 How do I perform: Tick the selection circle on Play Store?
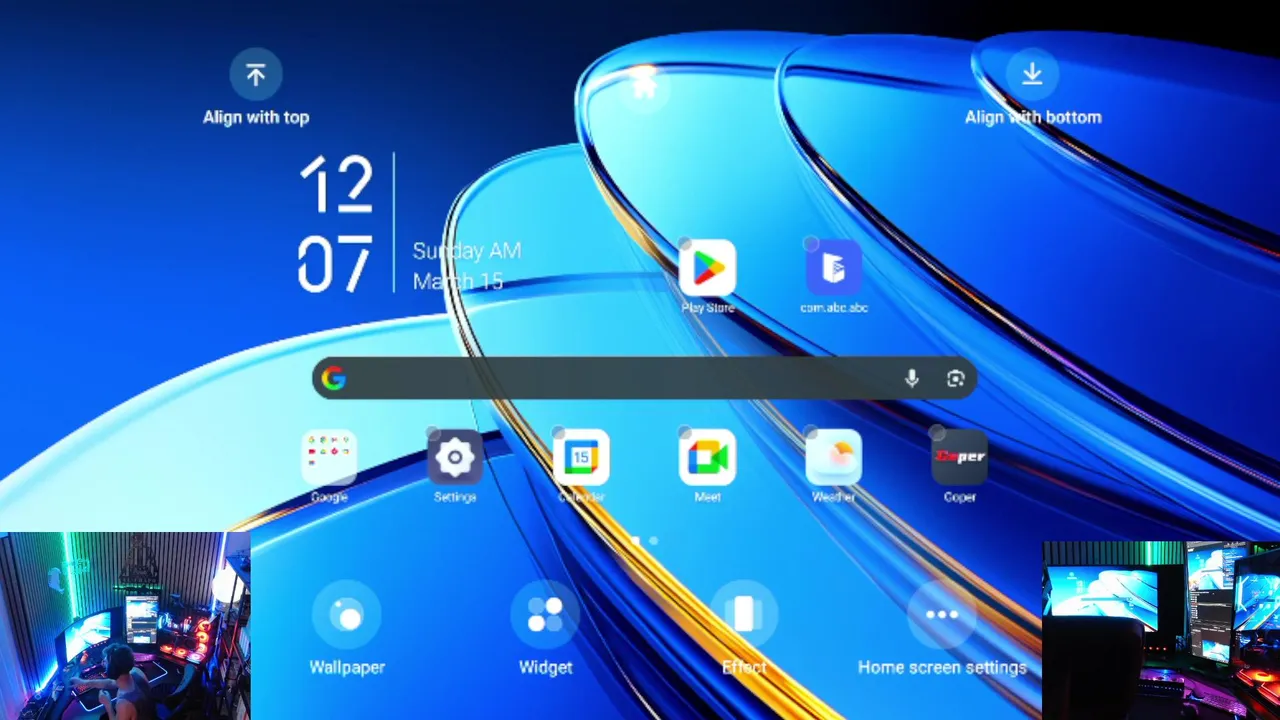pos(685,244)
